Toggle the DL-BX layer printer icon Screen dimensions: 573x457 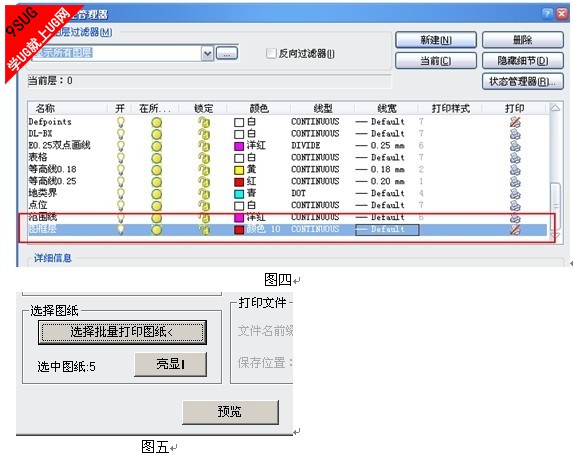click(x=515, y=134)
